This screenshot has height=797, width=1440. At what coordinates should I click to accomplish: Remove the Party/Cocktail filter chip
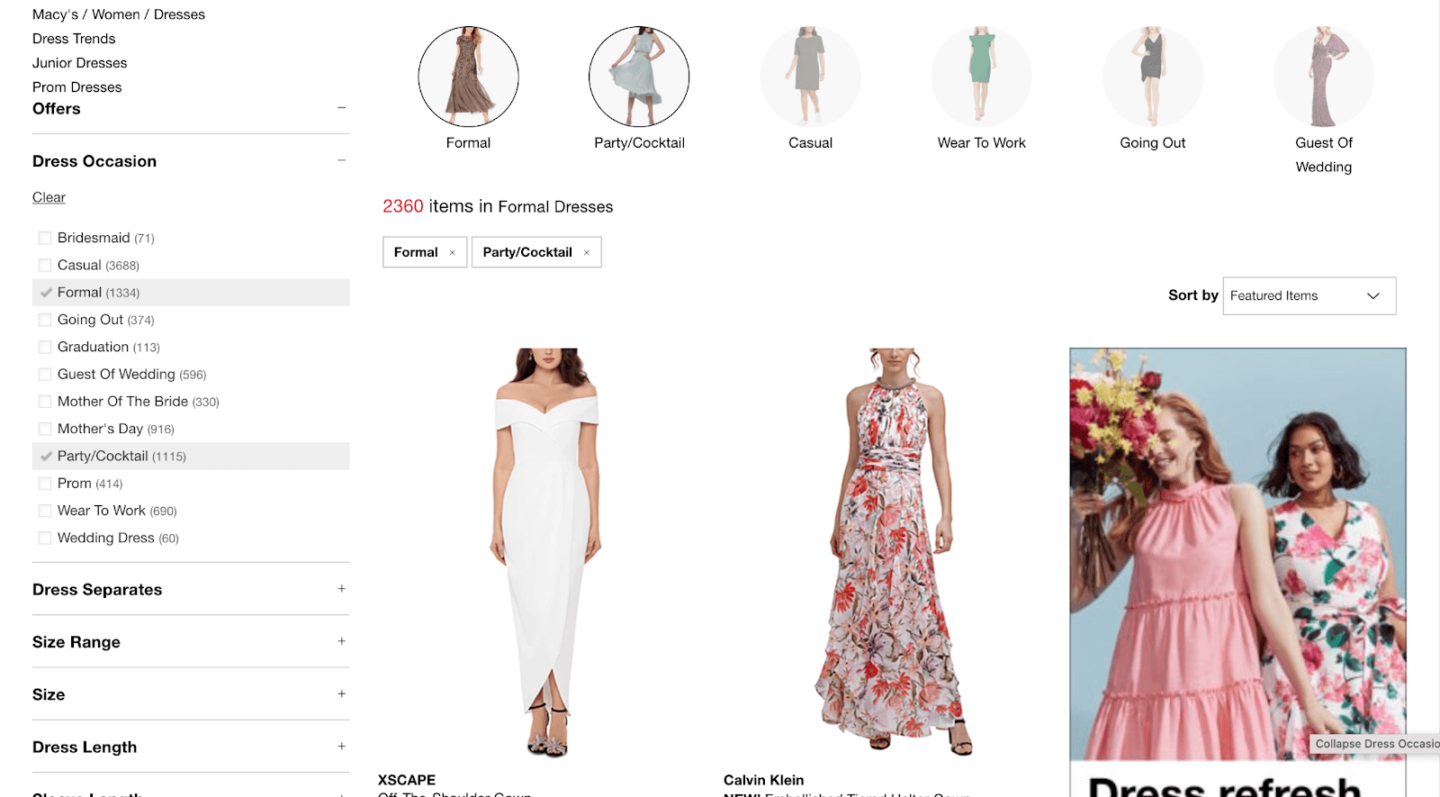587,252
